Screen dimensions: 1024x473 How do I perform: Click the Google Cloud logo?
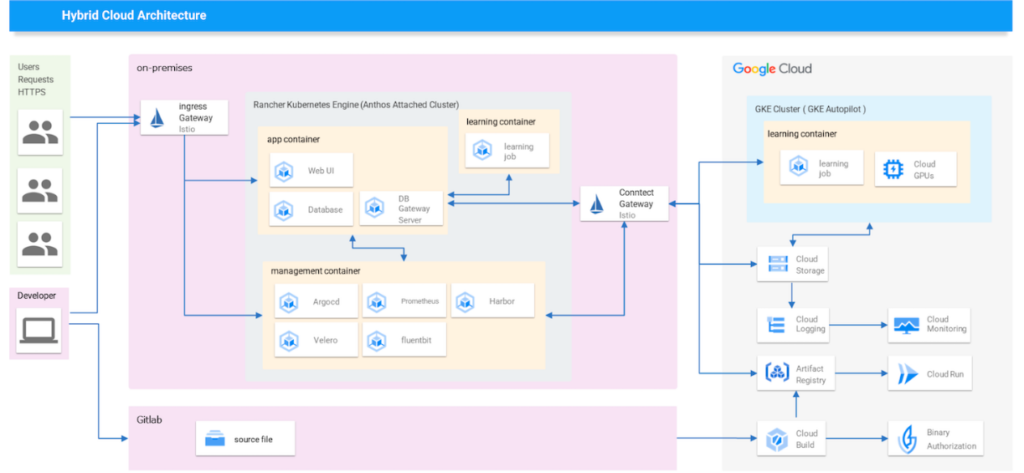click(772, 69)
